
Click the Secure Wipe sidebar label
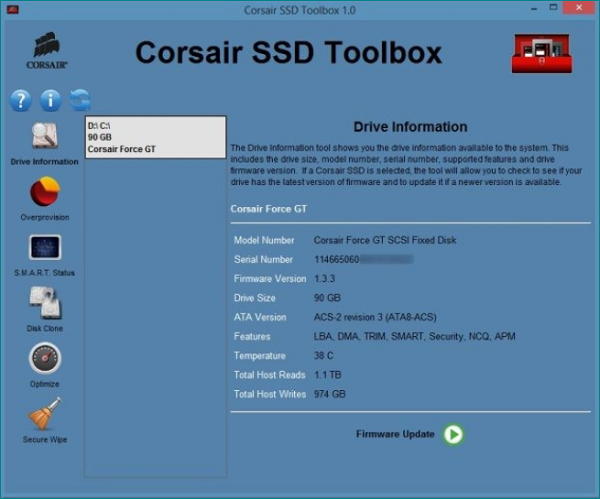click(45, 439)
